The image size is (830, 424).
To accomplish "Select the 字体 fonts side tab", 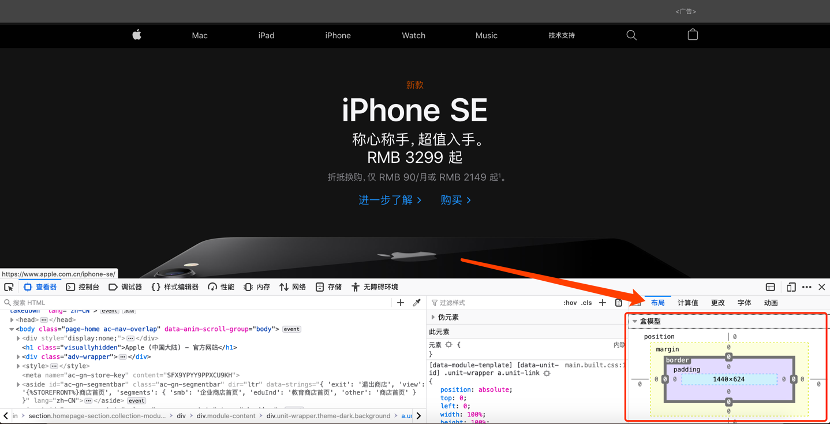I will tap(744, 303).
